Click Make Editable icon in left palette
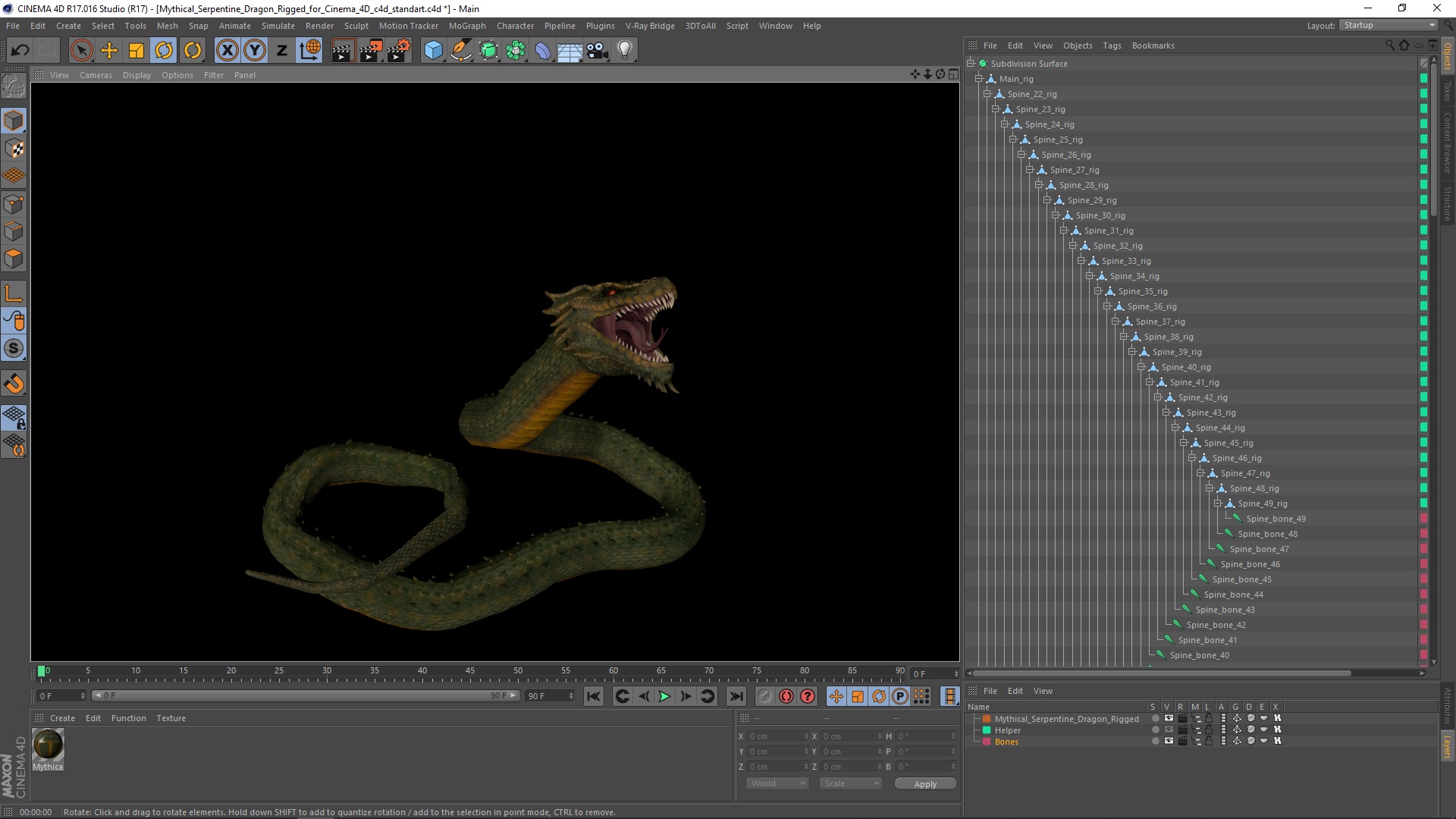This screenshot has height=819, width=1456. 14,86
